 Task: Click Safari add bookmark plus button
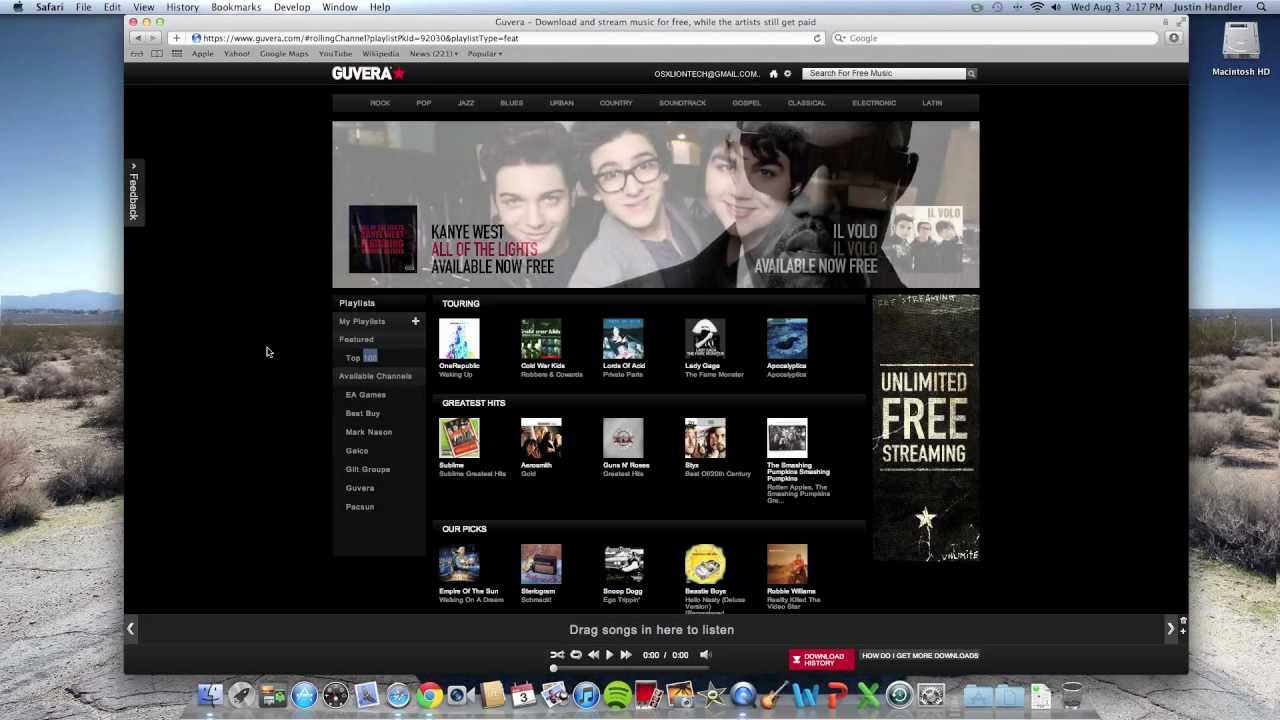pos(176,38)
